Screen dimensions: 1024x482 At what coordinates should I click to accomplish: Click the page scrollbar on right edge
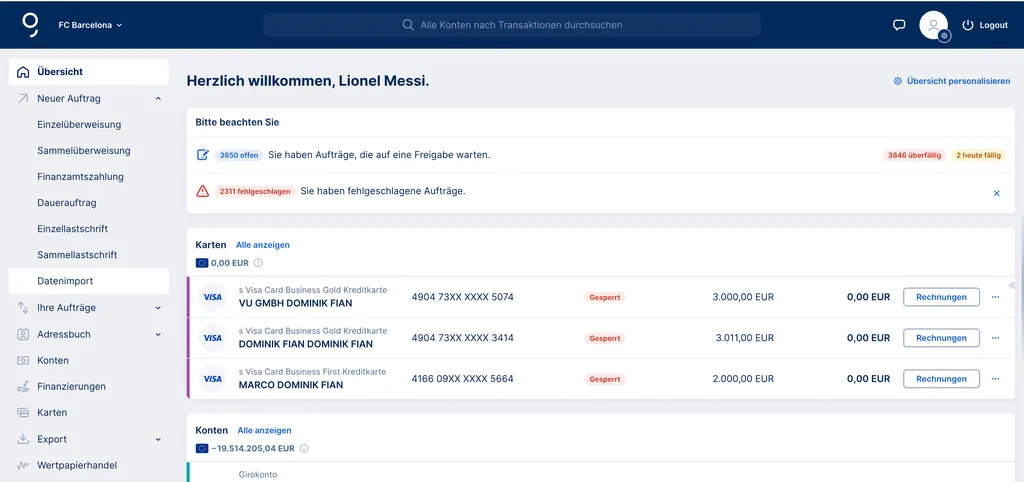[x=1021, y=284]
